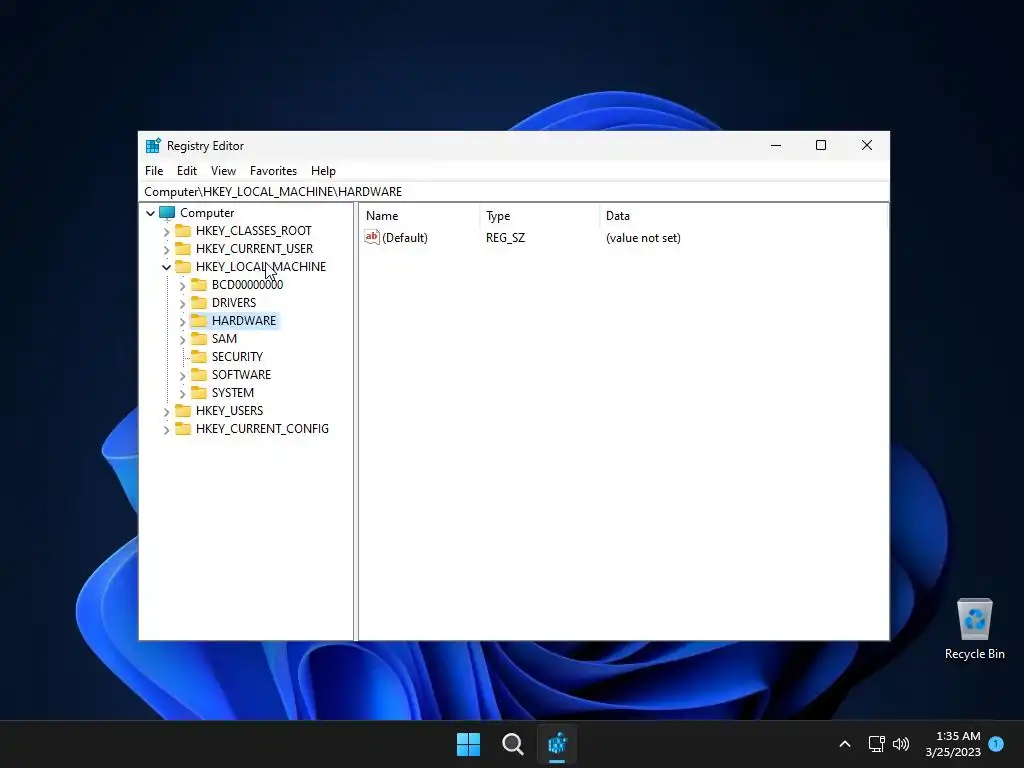The image size is (1024, 768).
Task: Open the volume tray icon
Action: click(901, 744)
